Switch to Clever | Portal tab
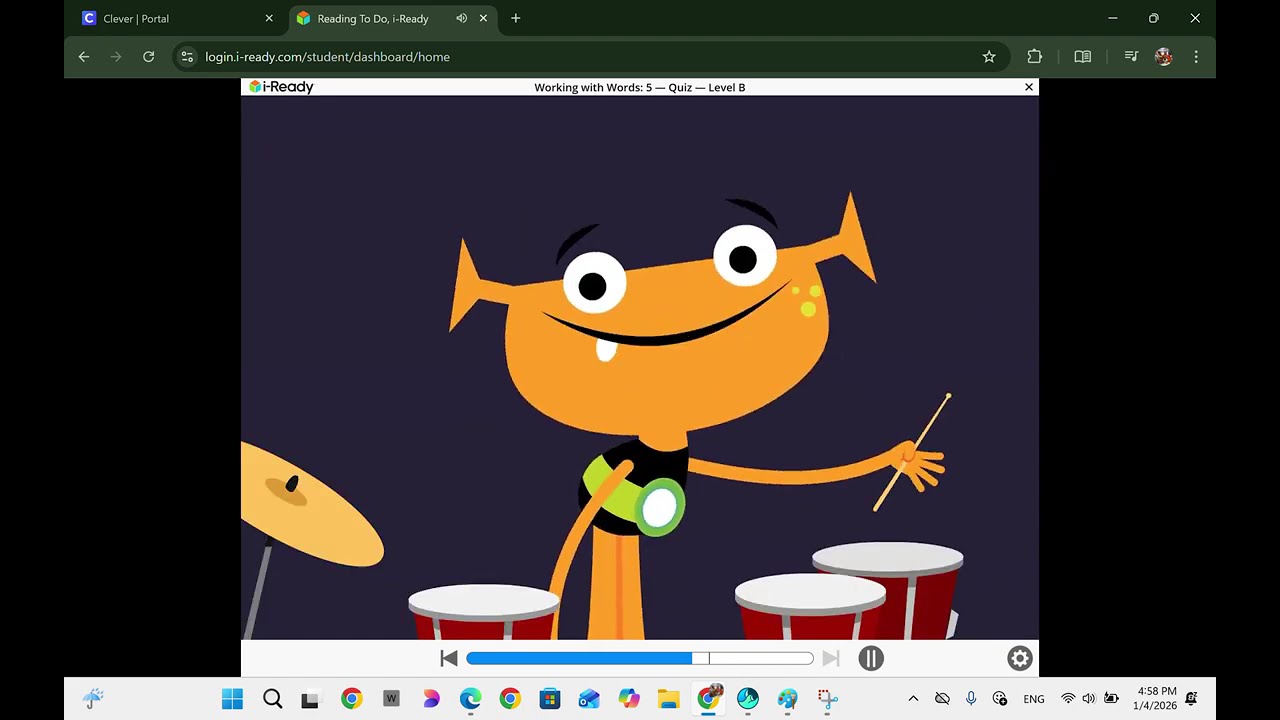This screenshot has width=1280, height=720. pos(177,18)
